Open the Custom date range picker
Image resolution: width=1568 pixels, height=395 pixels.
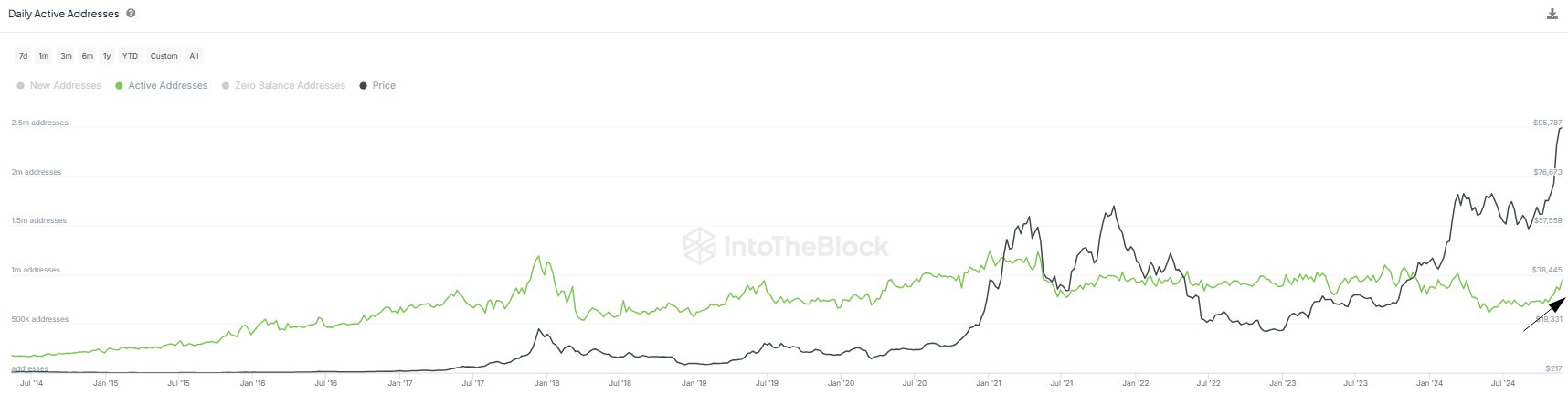click(164, 56)
